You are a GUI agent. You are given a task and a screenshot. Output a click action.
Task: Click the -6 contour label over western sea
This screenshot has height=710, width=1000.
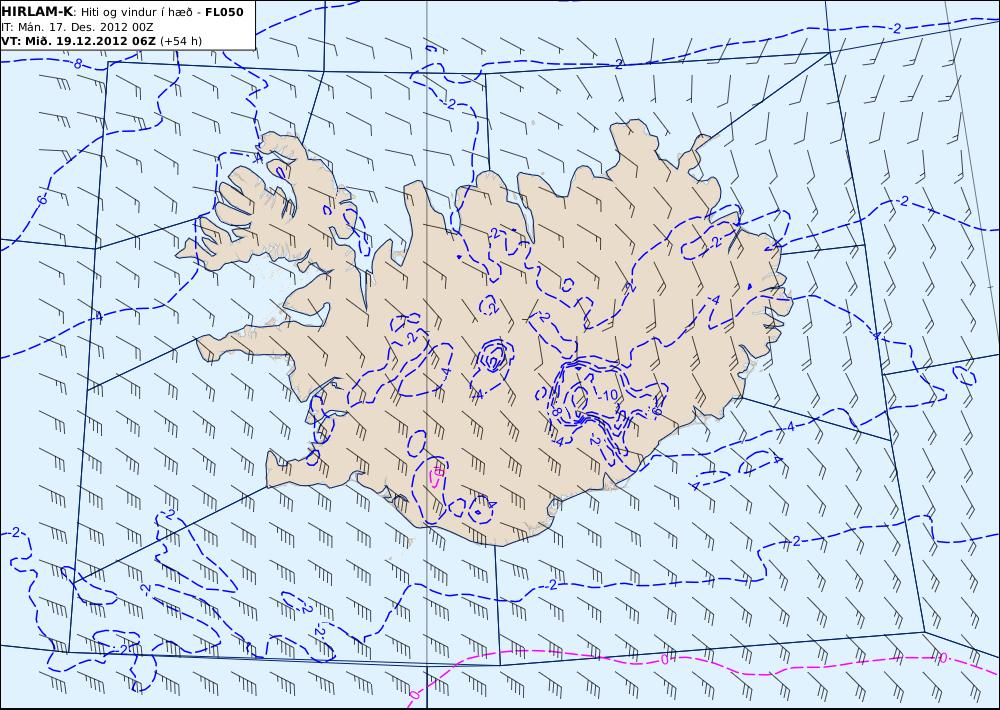pos(41,200)
